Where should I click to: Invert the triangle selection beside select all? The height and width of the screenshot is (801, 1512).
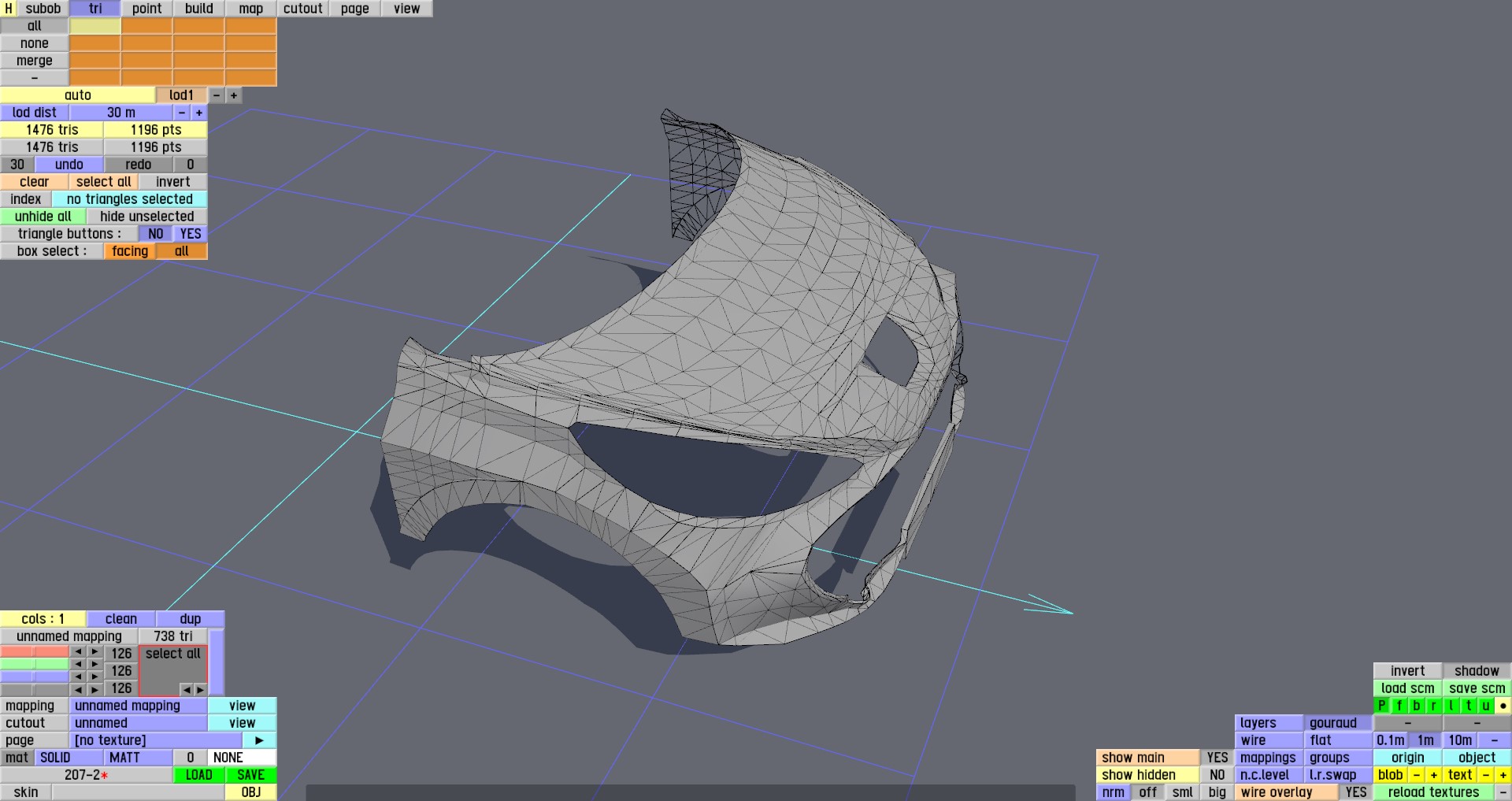pos(172,182)
